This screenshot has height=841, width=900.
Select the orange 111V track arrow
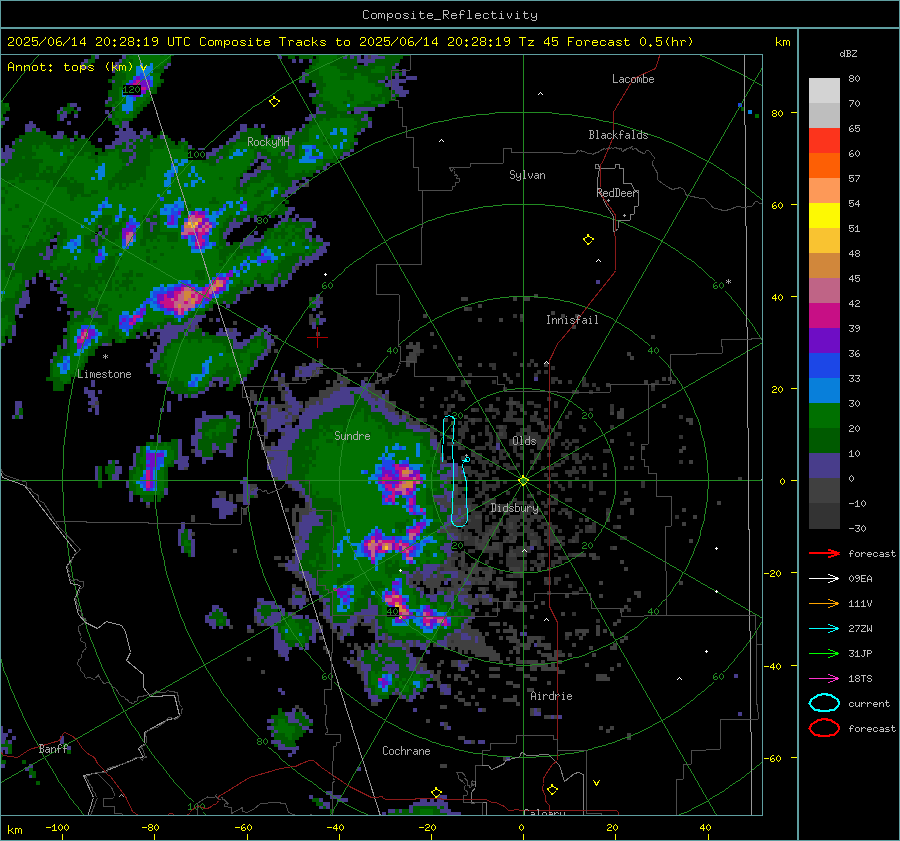(824, 603)
